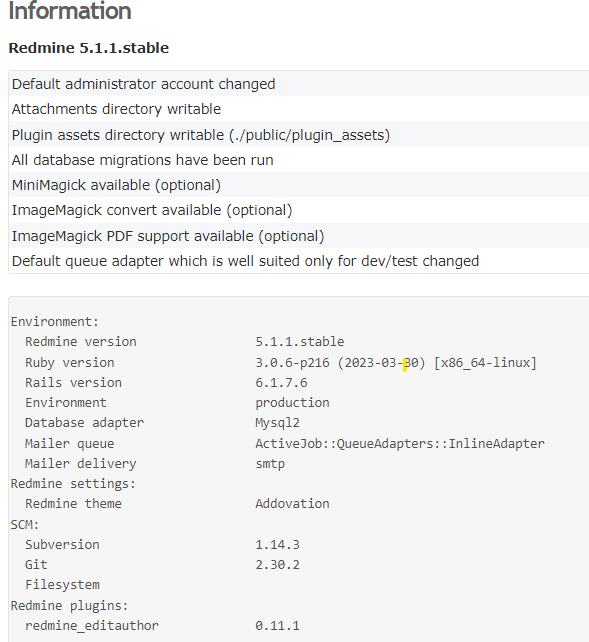Screen dimensions: 589x642
Task: Click Default administrator account changed row
Action: coord(299,84)
